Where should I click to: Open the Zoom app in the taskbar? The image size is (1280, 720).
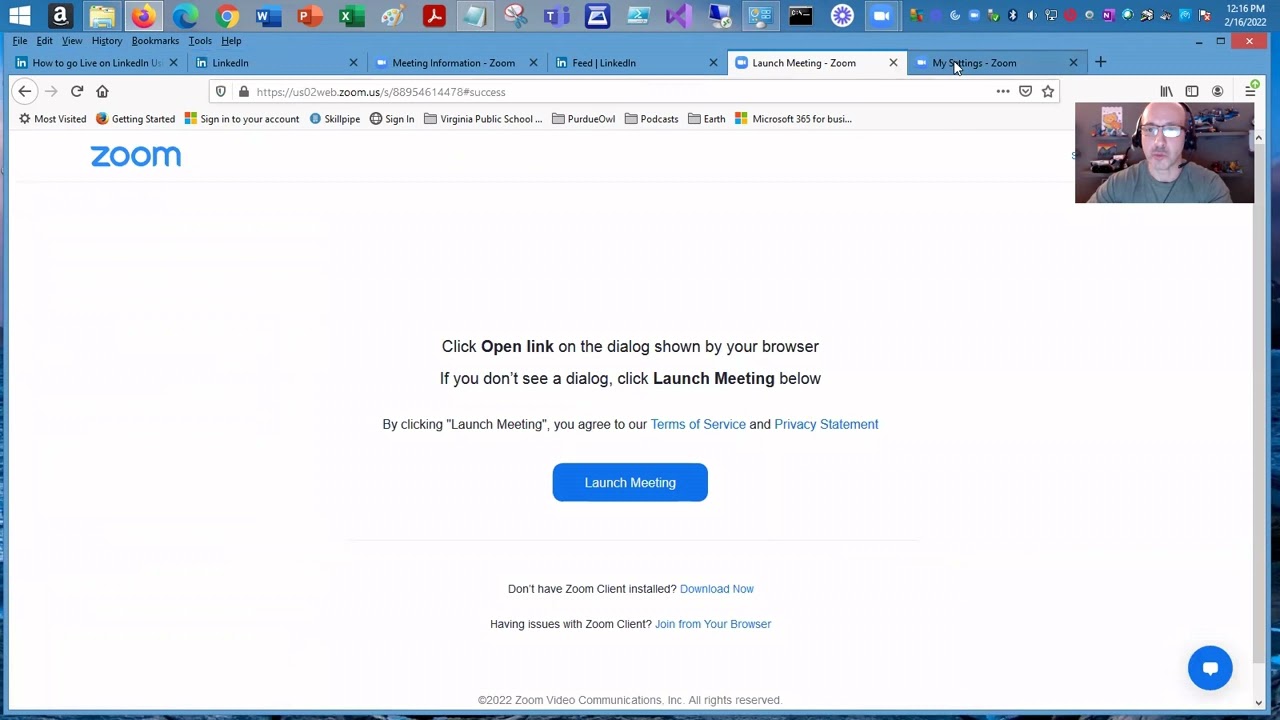pyautogui.click(x=881, y=16)
